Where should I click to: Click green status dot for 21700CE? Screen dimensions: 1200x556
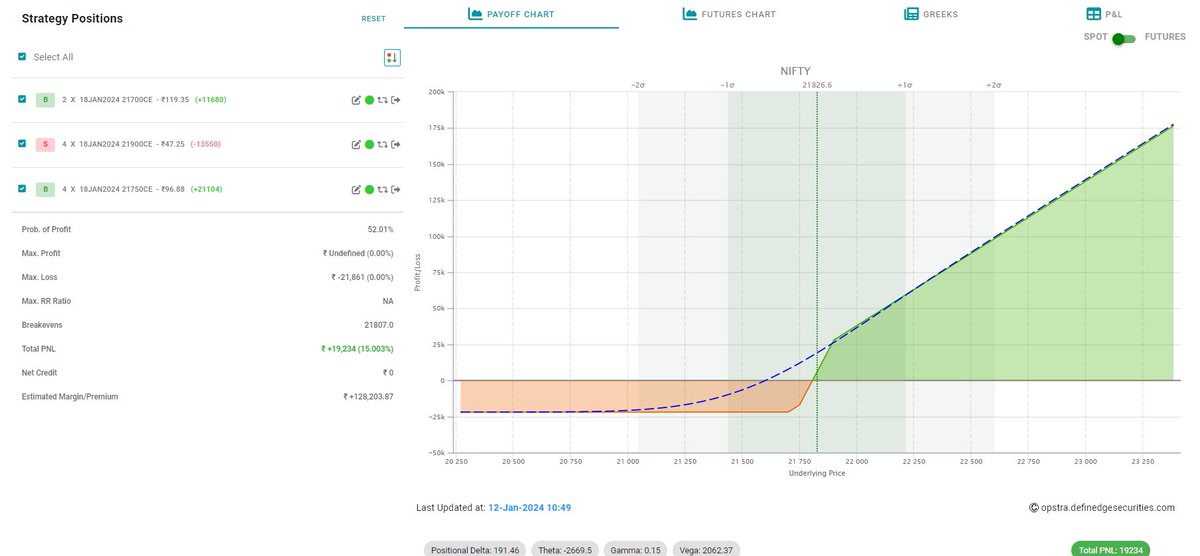click(369, 100)
